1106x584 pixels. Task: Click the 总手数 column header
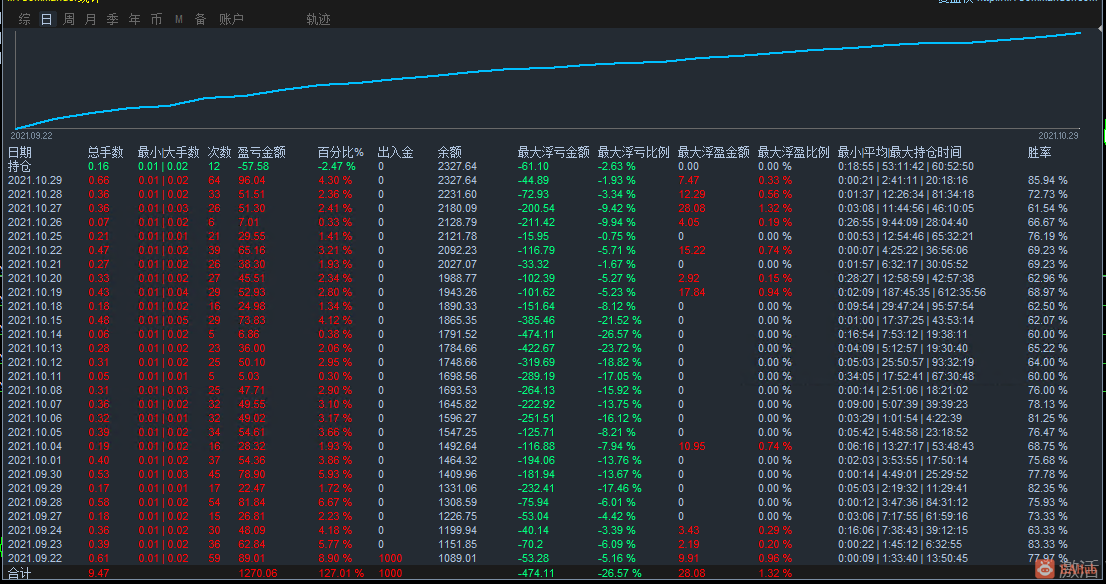(x=106, y=152)
